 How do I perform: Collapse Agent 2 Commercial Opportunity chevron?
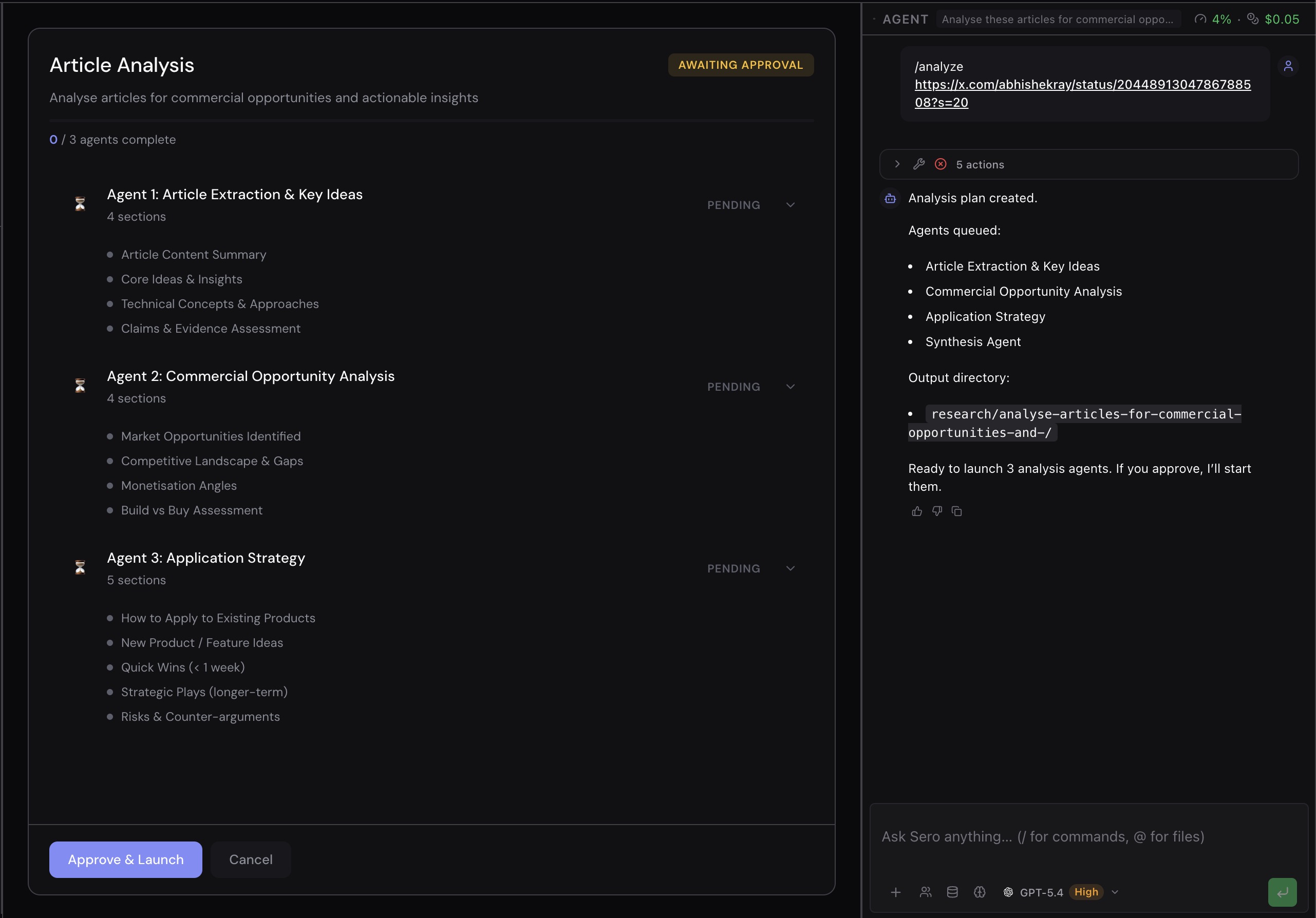coord(791,387)
